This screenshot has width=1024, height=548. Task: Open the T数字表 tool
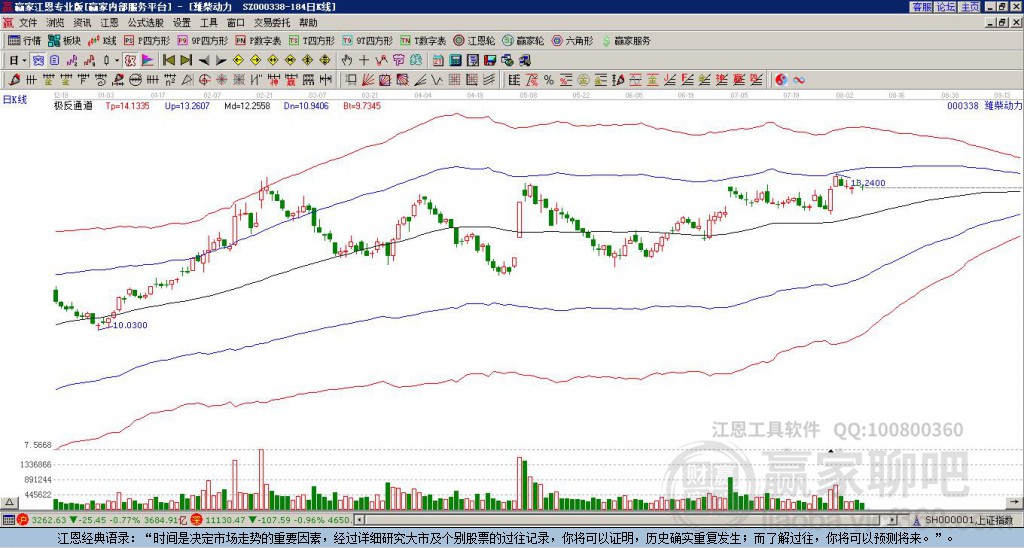pyautogui.click(x=423, y=41)
